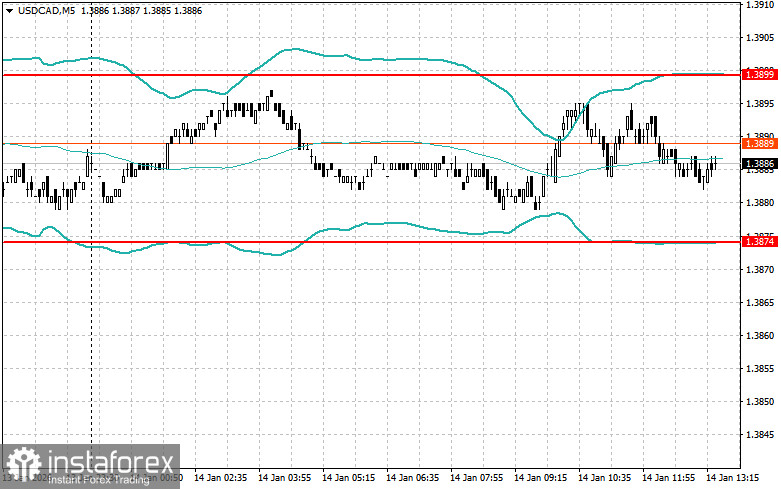Select the orange 1.3889 price level label
Viewport: 781px width, 489px height.
click(760, 144)
